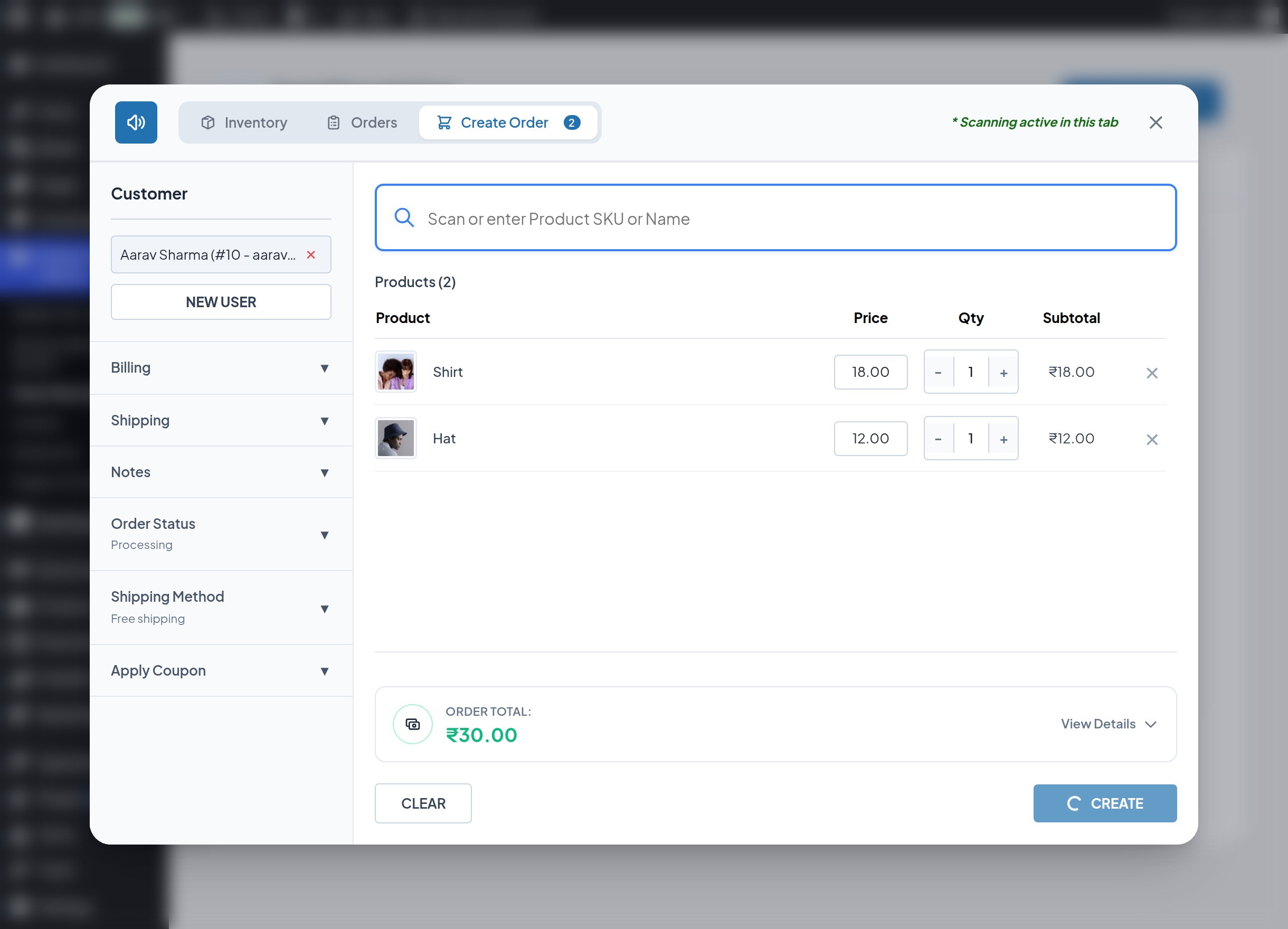The image size is (1288, 929).
Task: Click the CLEAR button
Action: pyautogui.click(x=423, y=803)
